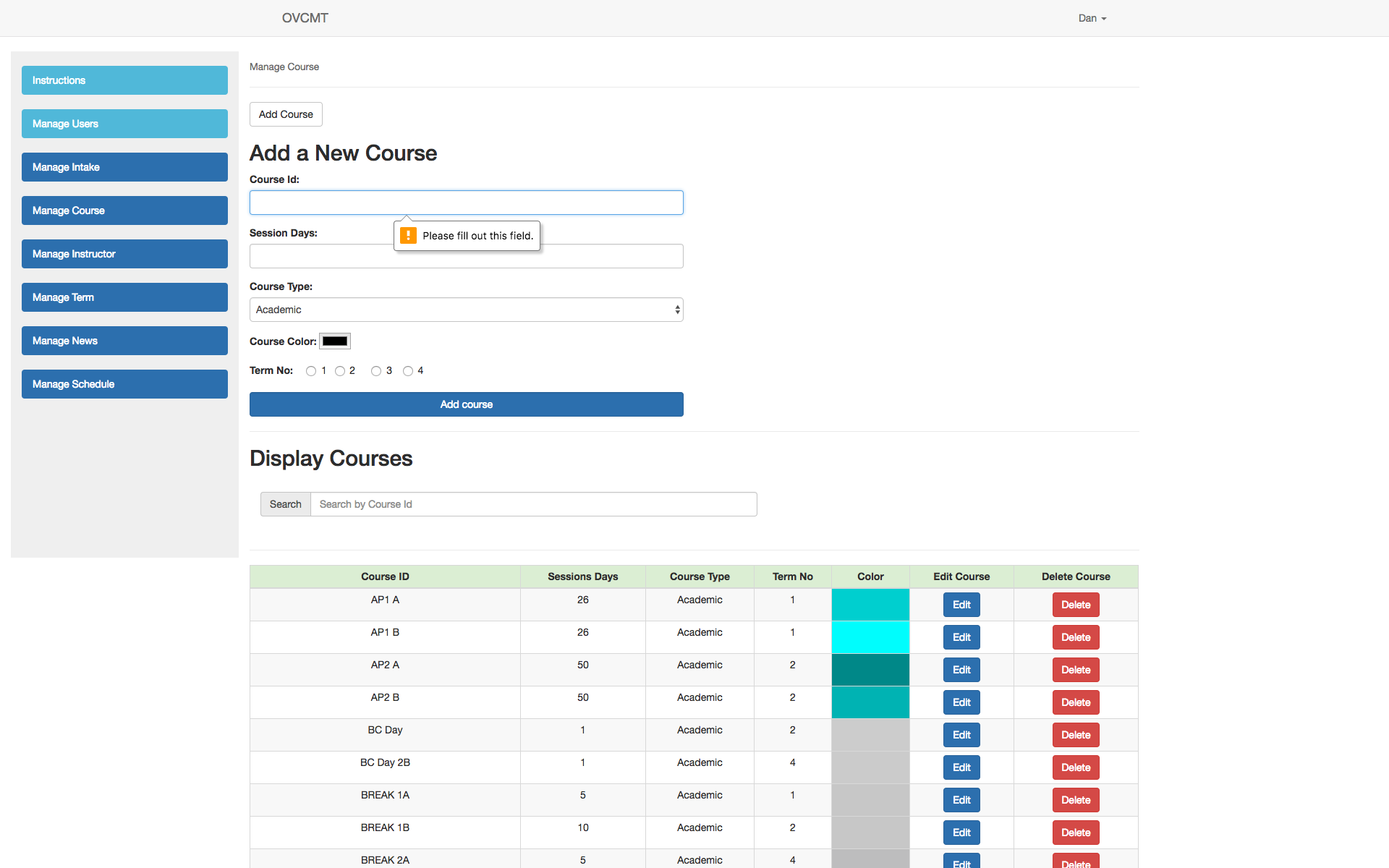
Task: Pick Term No radio option 4
Action: tap(408, 371)
